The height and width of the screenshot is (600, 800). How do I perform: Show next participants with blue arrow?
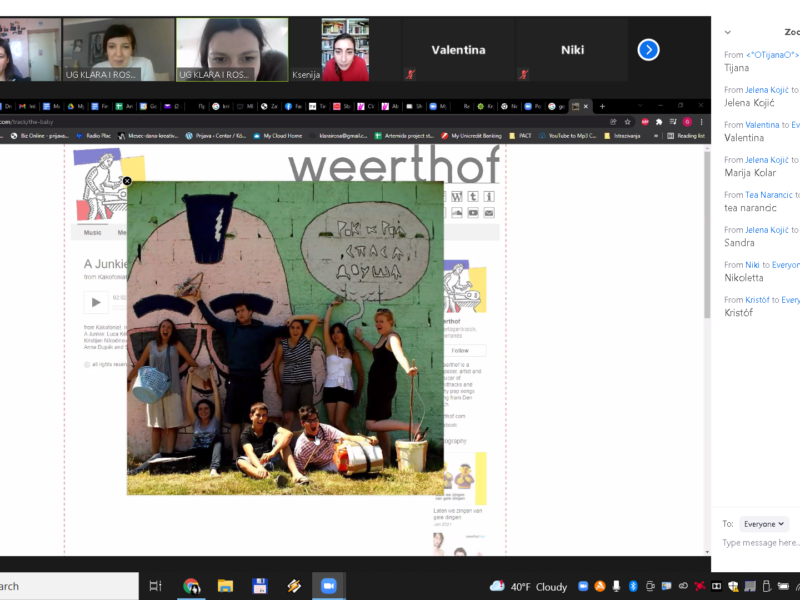(648, 50)
